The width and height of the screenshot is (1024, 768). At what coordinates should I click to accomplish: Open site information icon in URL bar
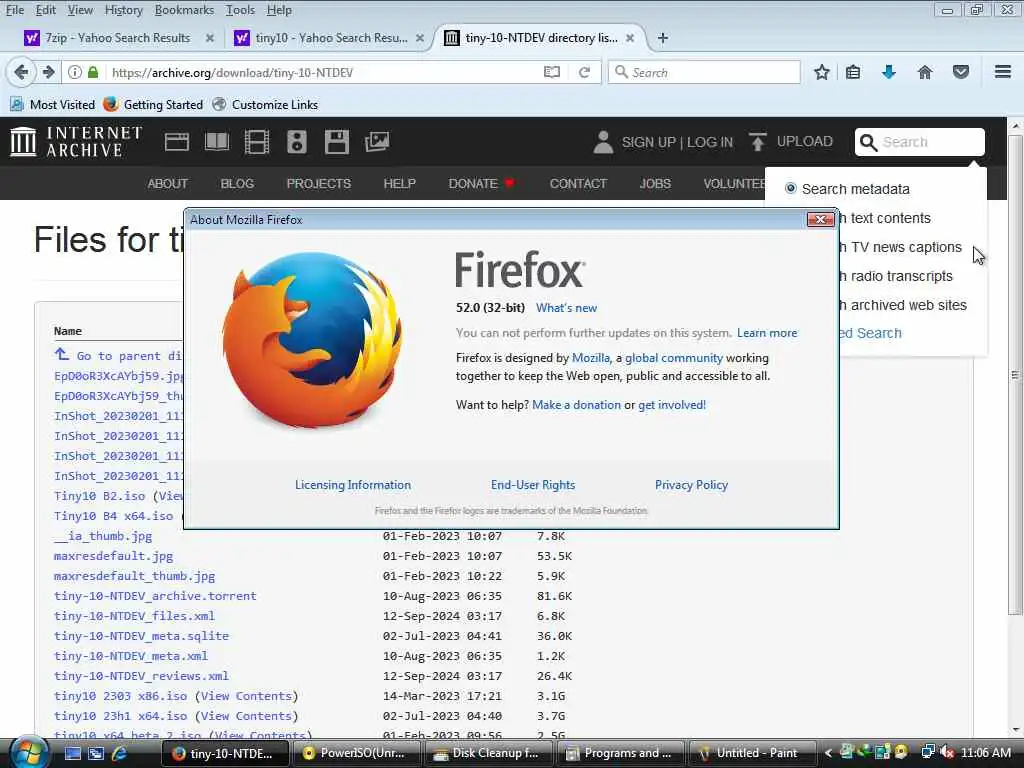pyautogui.click(x=75, y=72)
